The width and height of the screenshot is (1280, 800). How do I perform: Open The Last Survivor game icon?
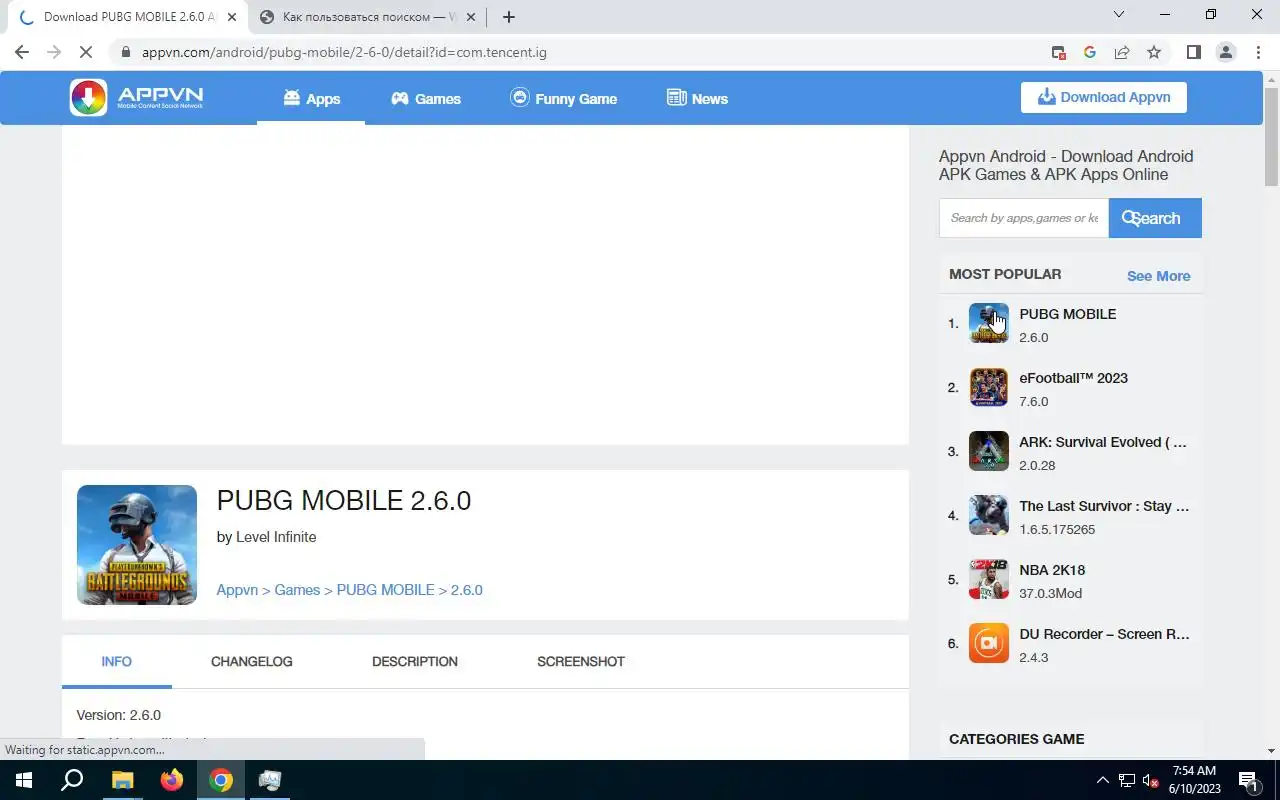pos(989,515)
